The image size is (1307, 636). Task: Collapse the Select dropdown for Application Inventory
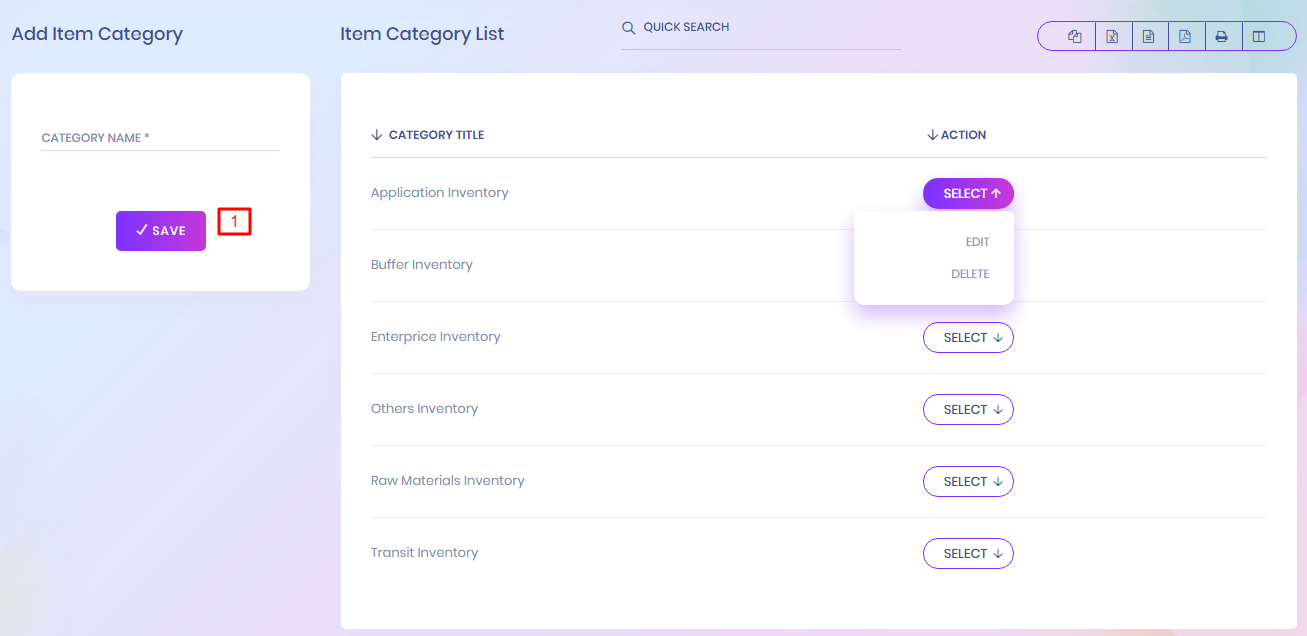pyautogui.click(x=968, y=194)
